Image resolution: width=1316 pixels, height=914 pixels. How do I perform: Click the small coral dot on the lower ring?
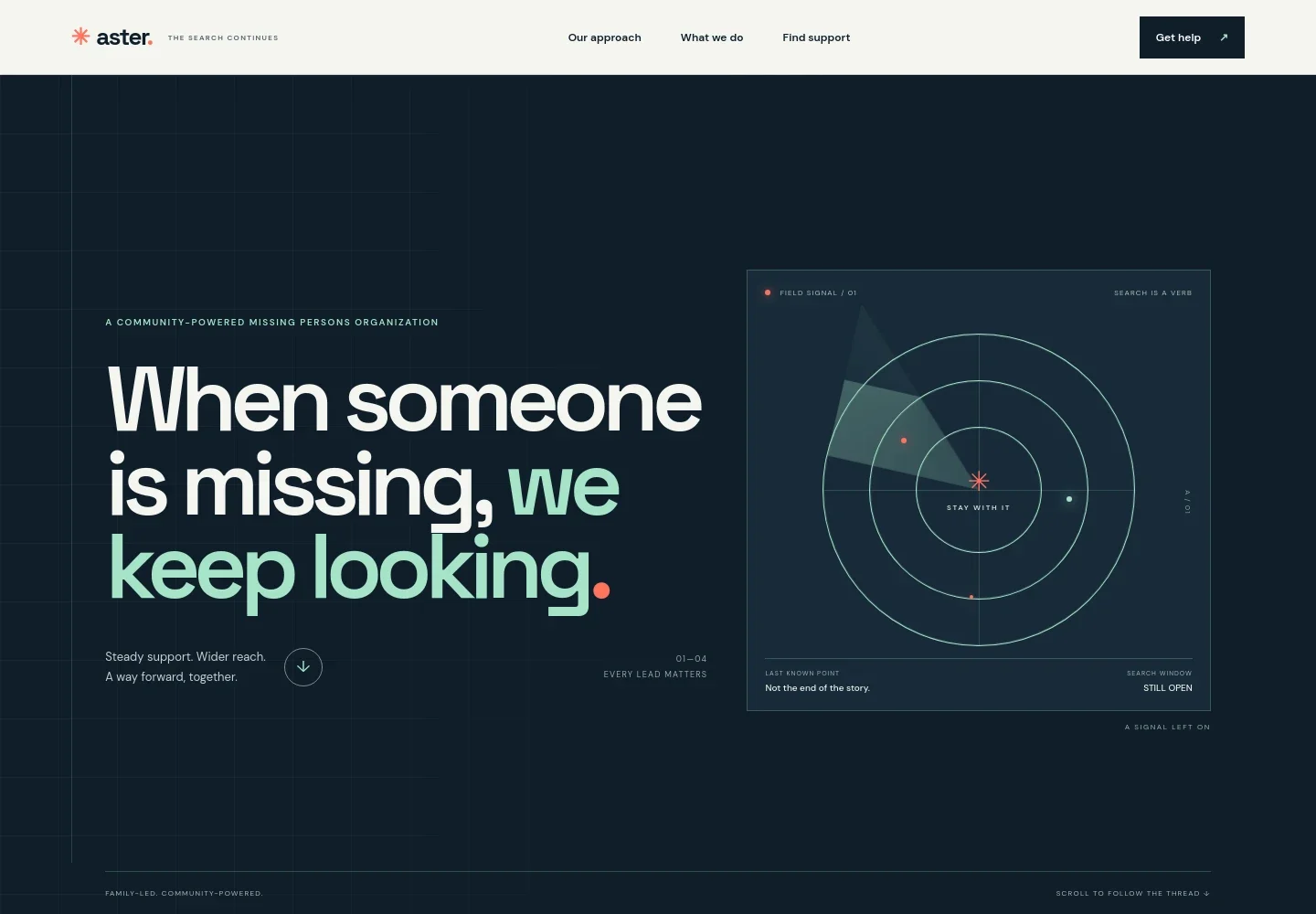pyautogui.click(x=971, y=597)
